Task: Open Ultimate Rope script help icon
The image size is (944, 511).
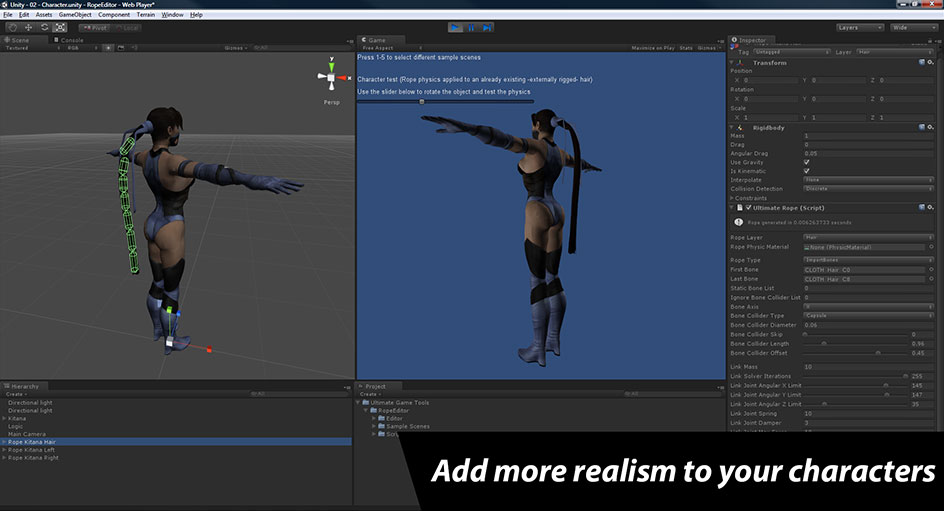Action: [x=921, y=207]
